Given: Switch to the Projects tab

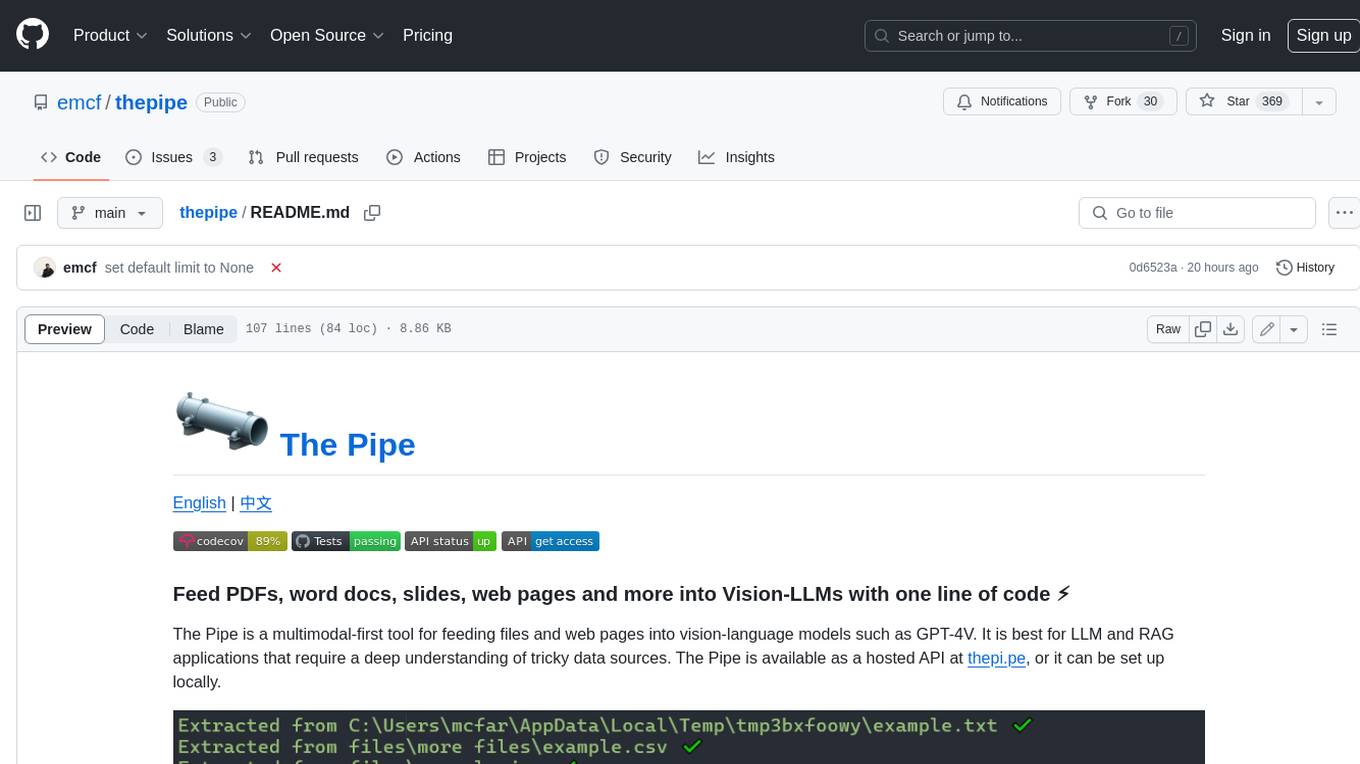Looking at the screenshot, I should (x=527, y=157).
